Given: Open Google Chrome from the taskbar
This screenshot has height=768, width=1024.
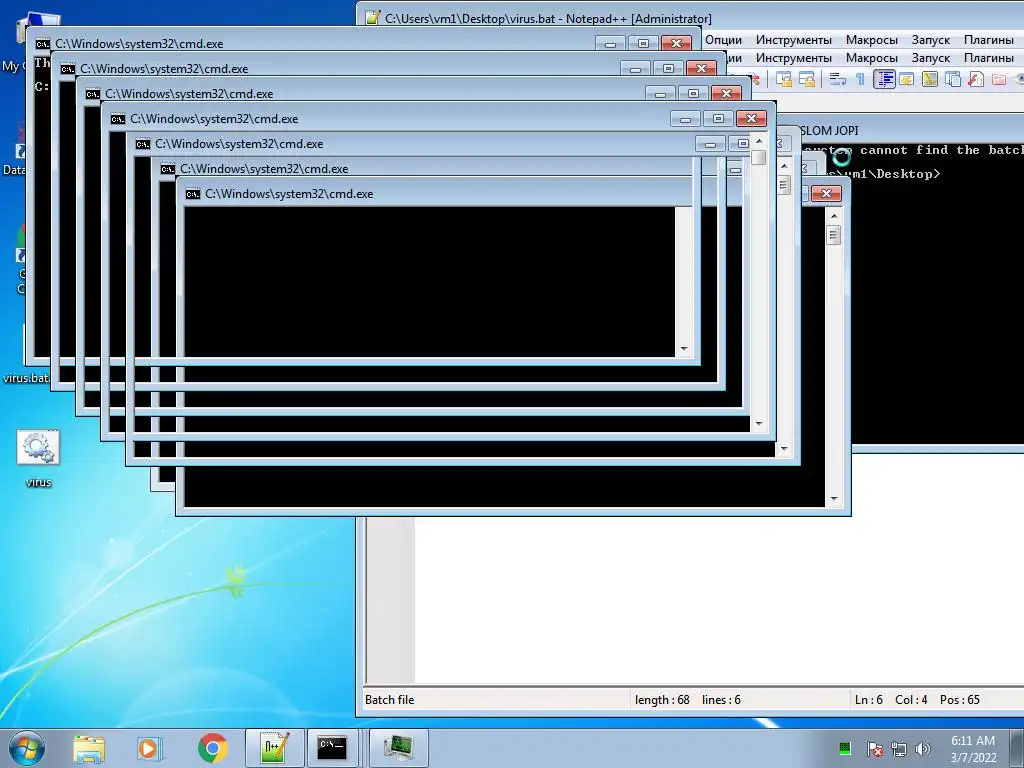Looking at the screenshot, I should [x=212, y=748].
